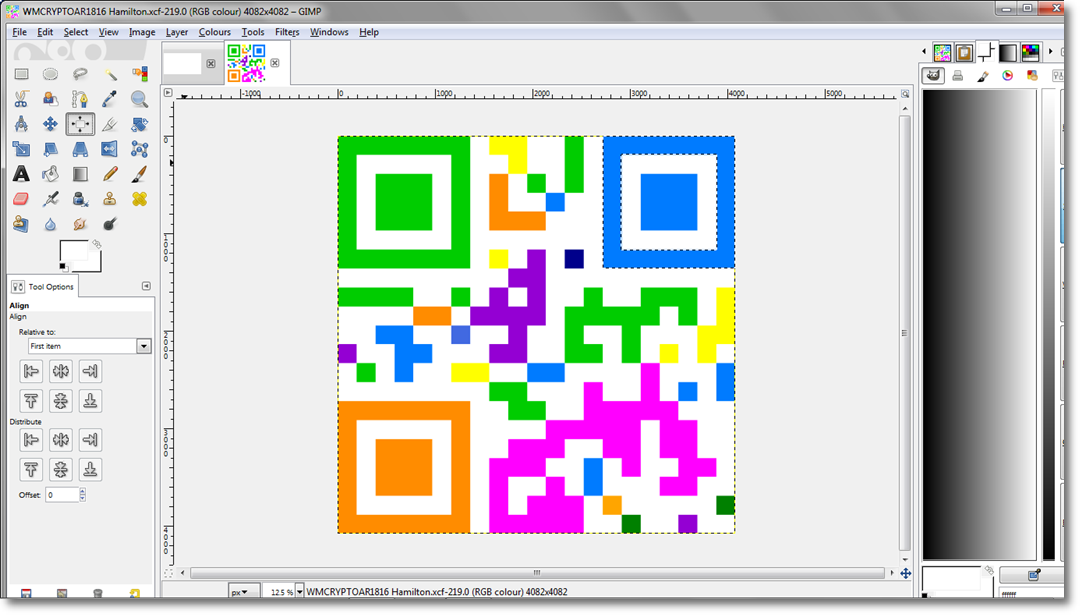Activate the Perspective Clone tool
Image resolution: width=1080 pixels, height=615 pixels.
click(21, 224)
